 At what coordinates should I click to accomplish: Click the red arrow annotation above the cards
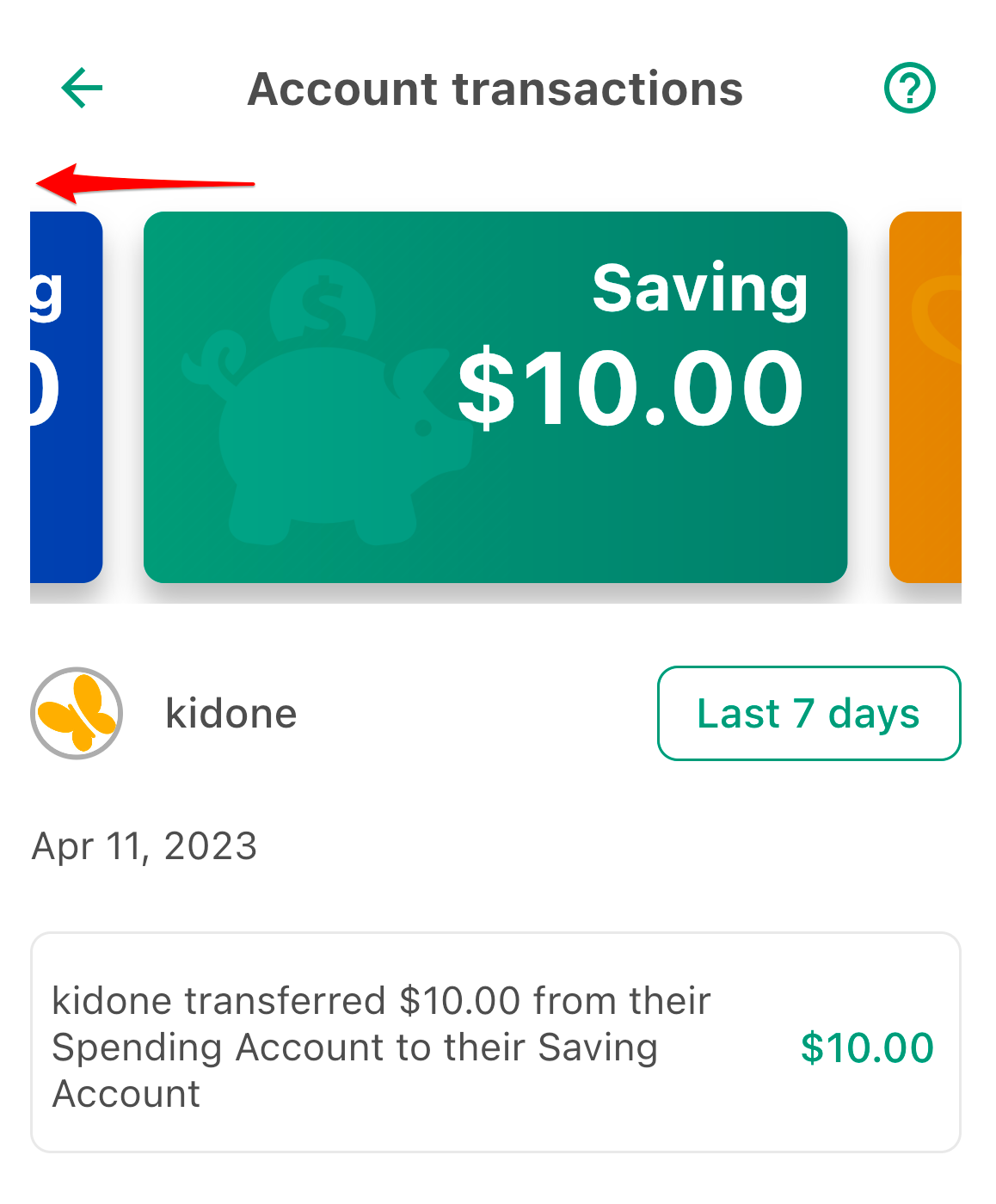[x=144, y=183]
